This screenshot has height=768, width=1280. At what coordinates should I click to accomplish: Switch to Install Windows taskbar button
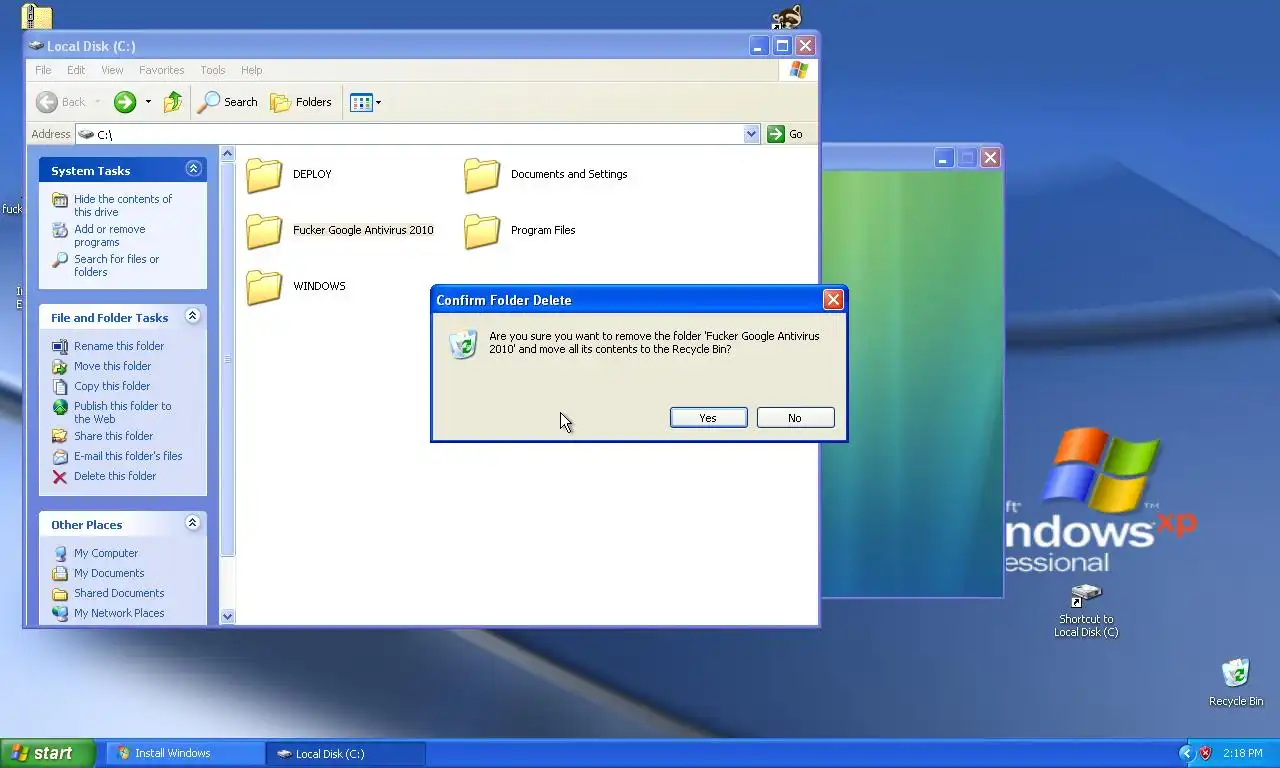pyautogui.click(x=185, y=753)
